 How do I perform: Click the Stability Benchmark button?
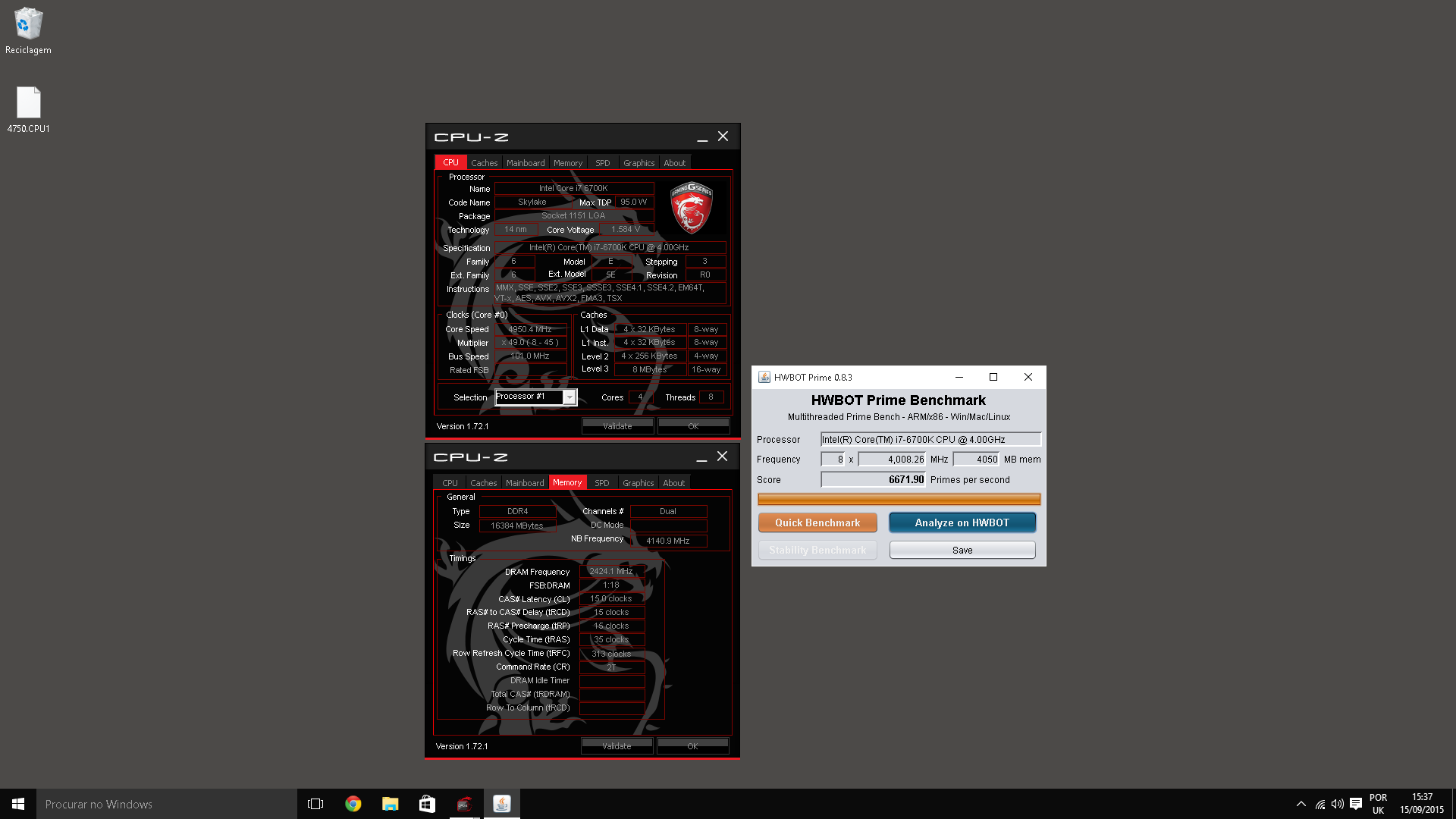[x=817, y=550]
